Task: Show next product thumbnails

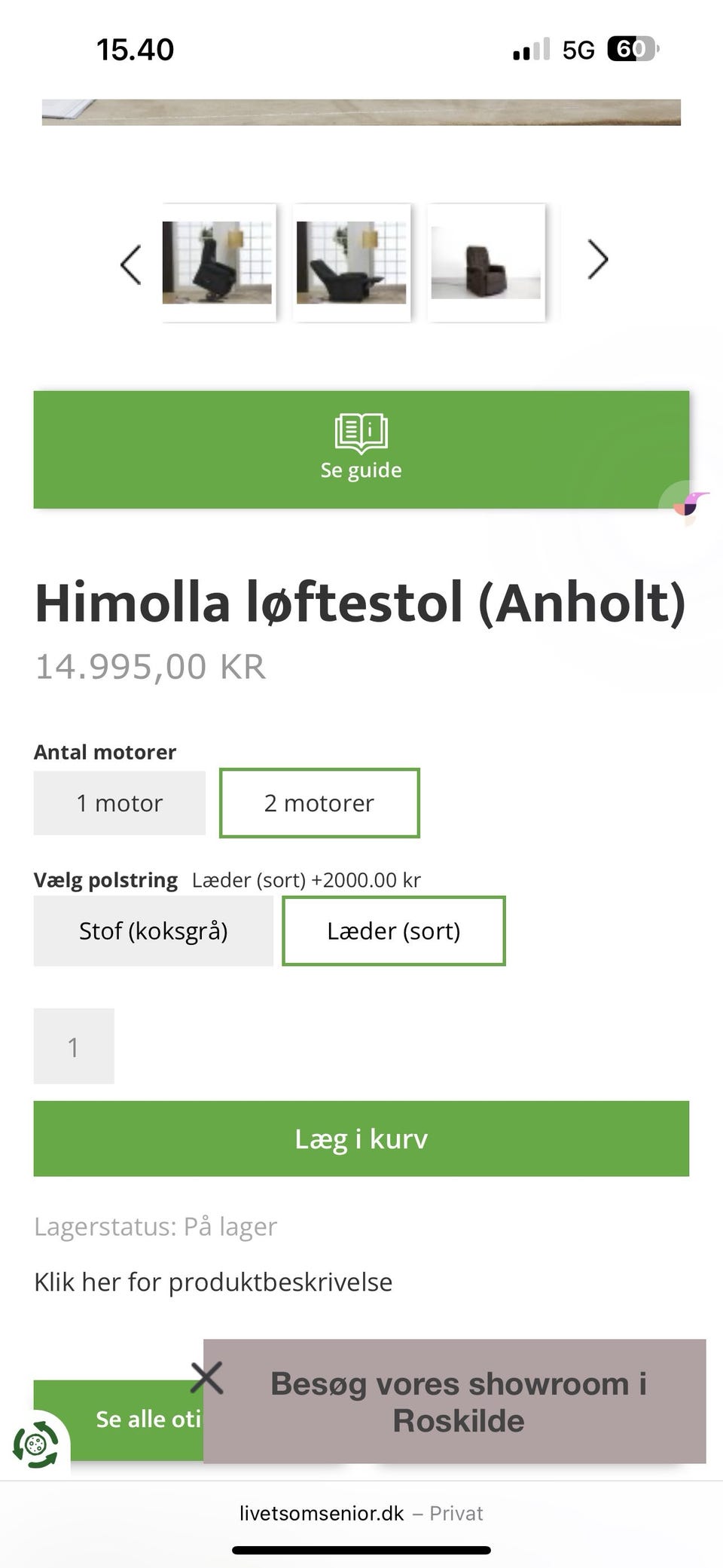Action: 597,260
